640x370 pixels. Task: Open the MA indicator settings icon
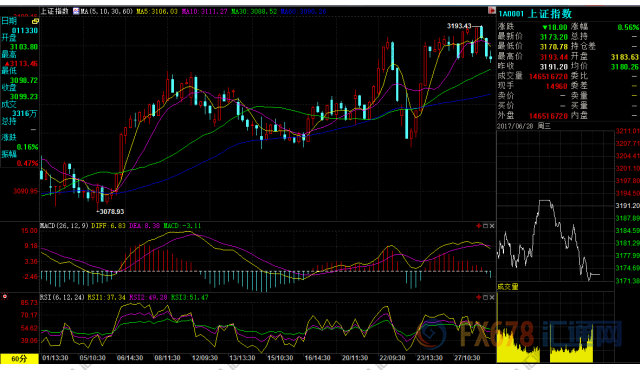76,11
